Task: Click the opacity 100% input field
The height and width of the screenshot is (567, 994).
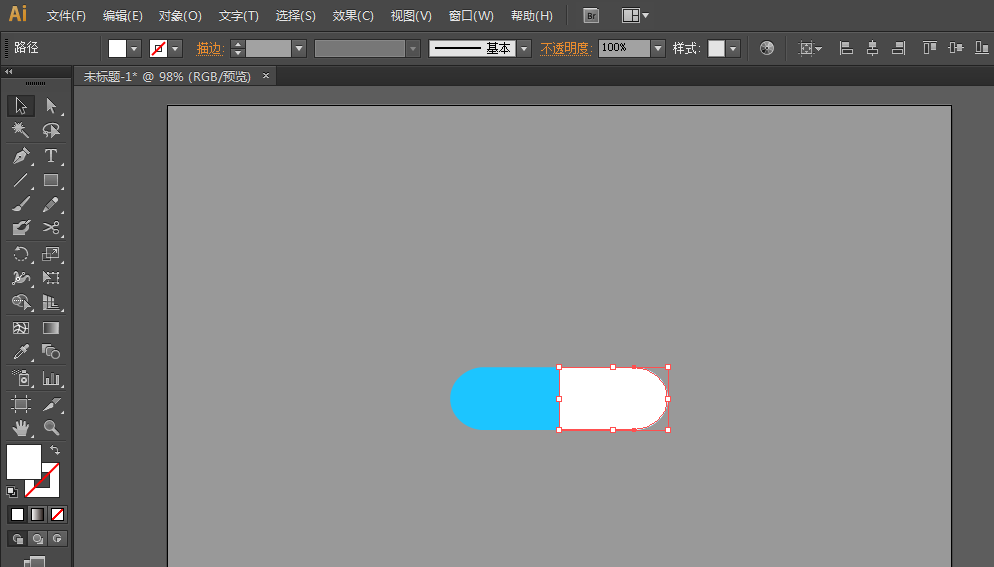Action: click(624, 48)
